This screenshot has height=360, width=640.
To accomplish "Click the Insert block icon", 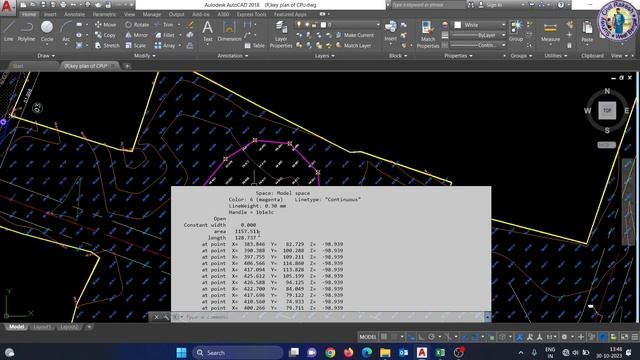I will pyautogui.click(x=391, y=31).
